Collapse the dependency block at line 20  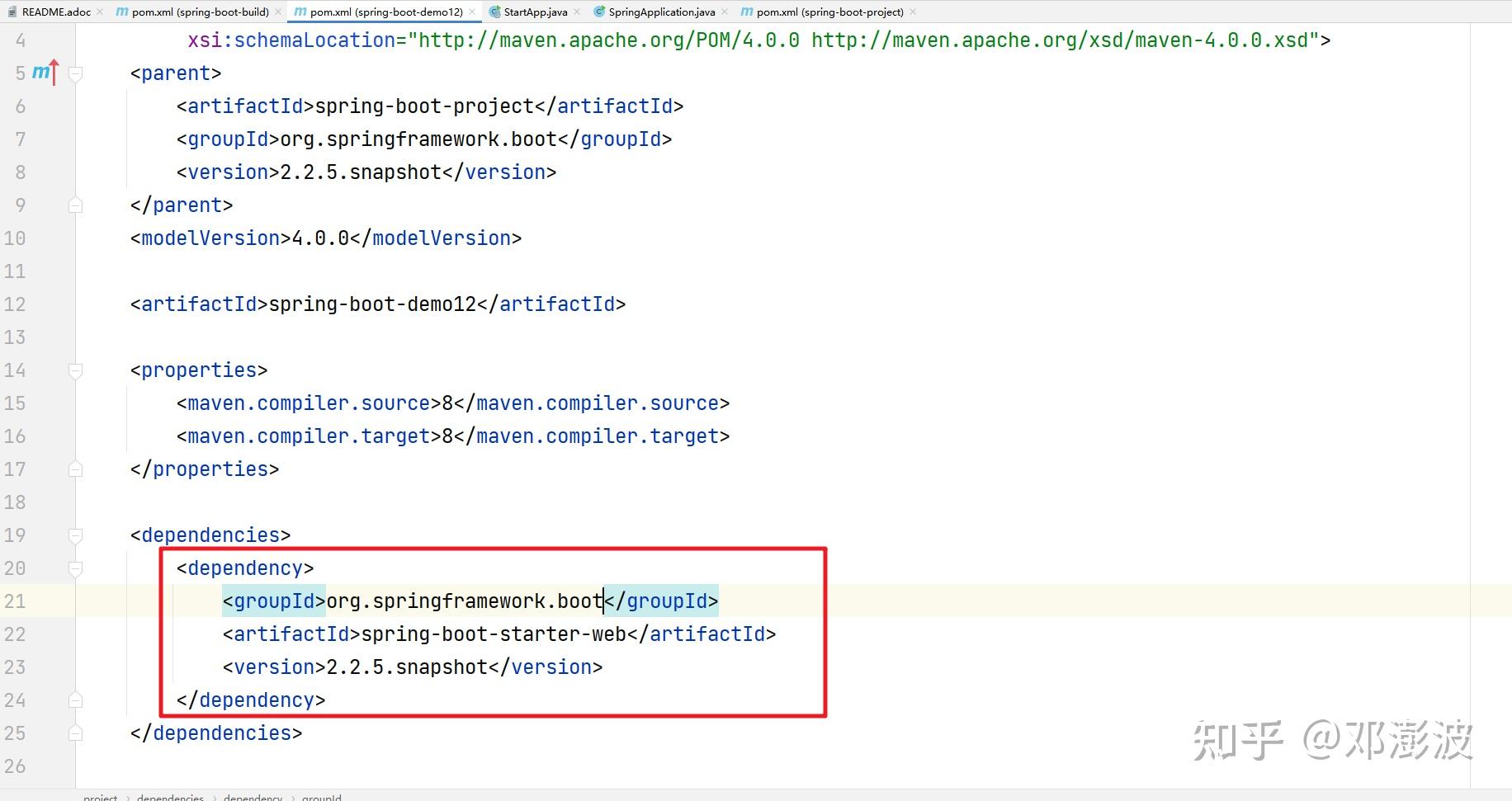(x=75, y=568)
